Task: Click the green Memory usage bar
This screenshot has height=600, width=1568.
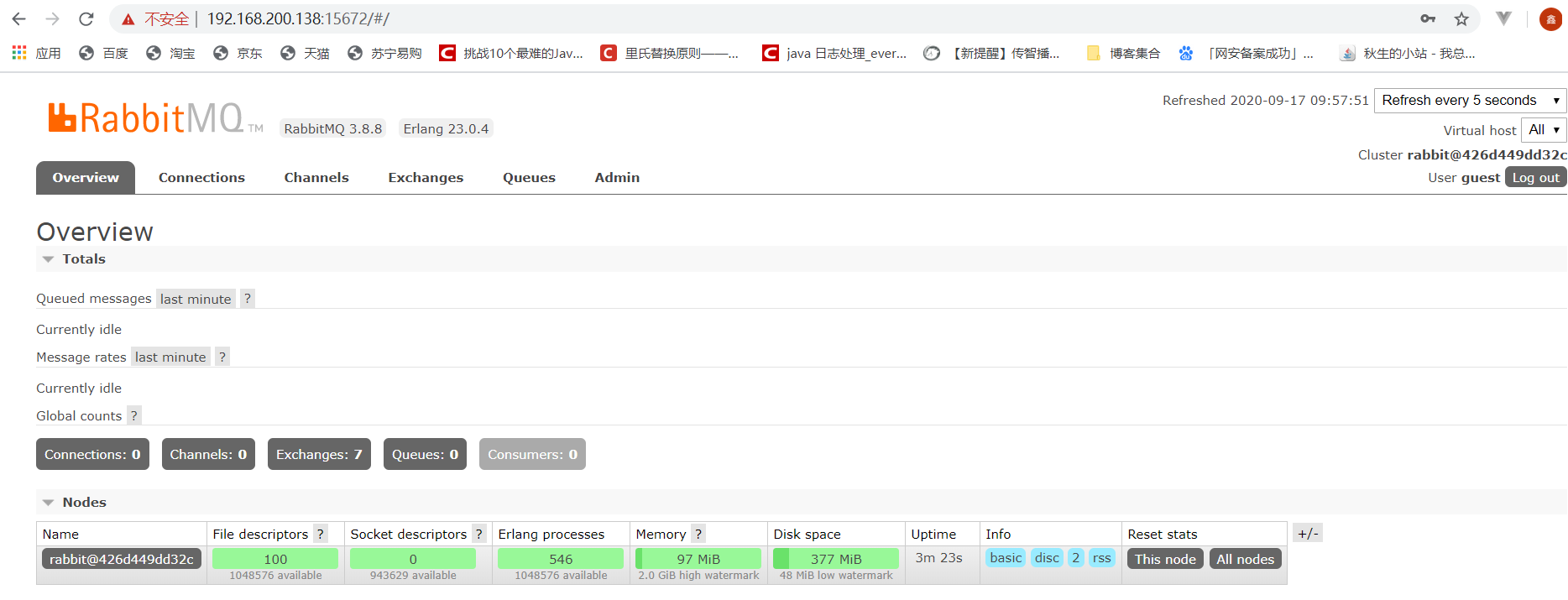Action: pyautogui.click(x=698, y=559)
